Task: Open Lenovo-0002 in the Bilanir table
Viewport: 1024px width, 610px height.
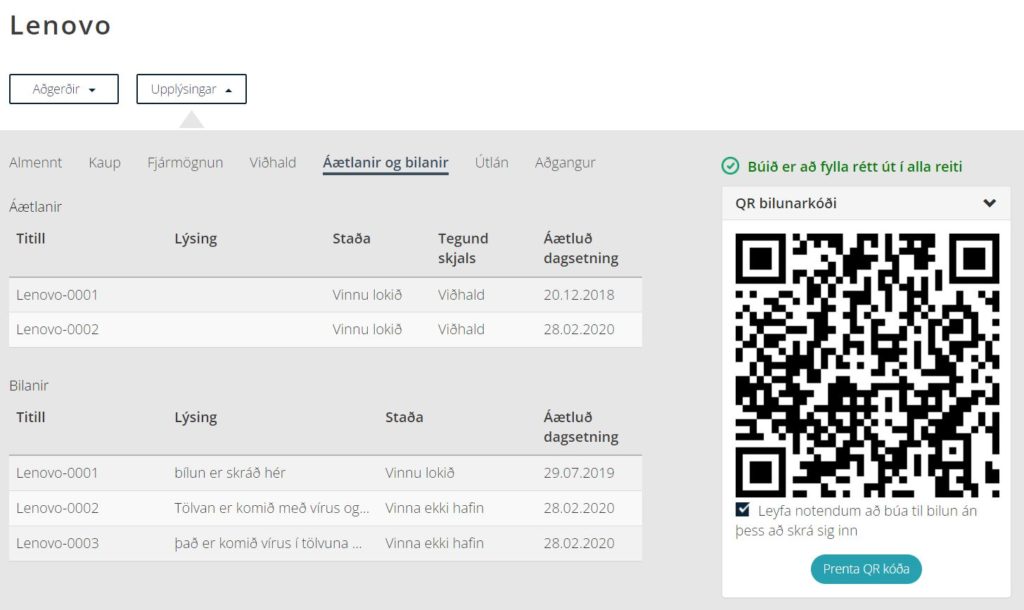Action: [x=57, y=508]
